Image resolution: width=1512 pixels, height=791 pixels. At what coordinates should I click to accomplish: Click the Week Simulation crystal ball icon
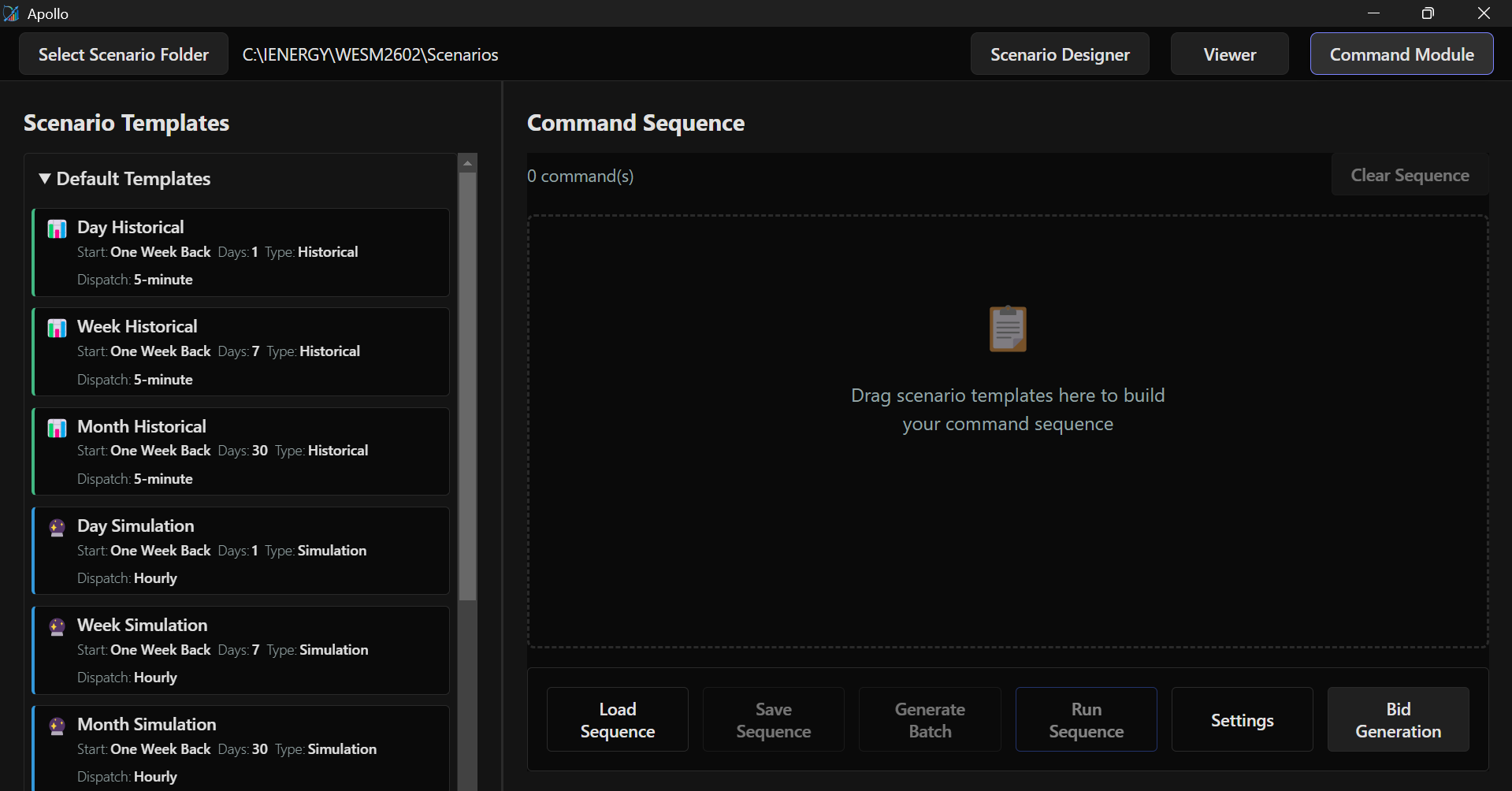tap(57, 627)
